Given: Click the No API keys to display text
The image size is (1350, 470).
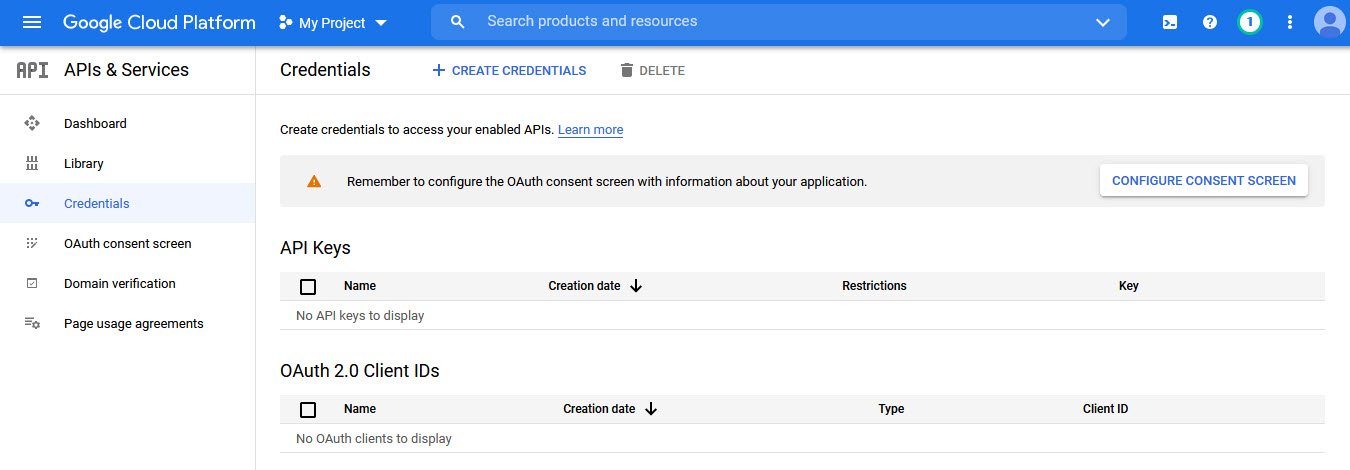Looking at the screenshot, I should pyautogui.click(x=360, y=316).
